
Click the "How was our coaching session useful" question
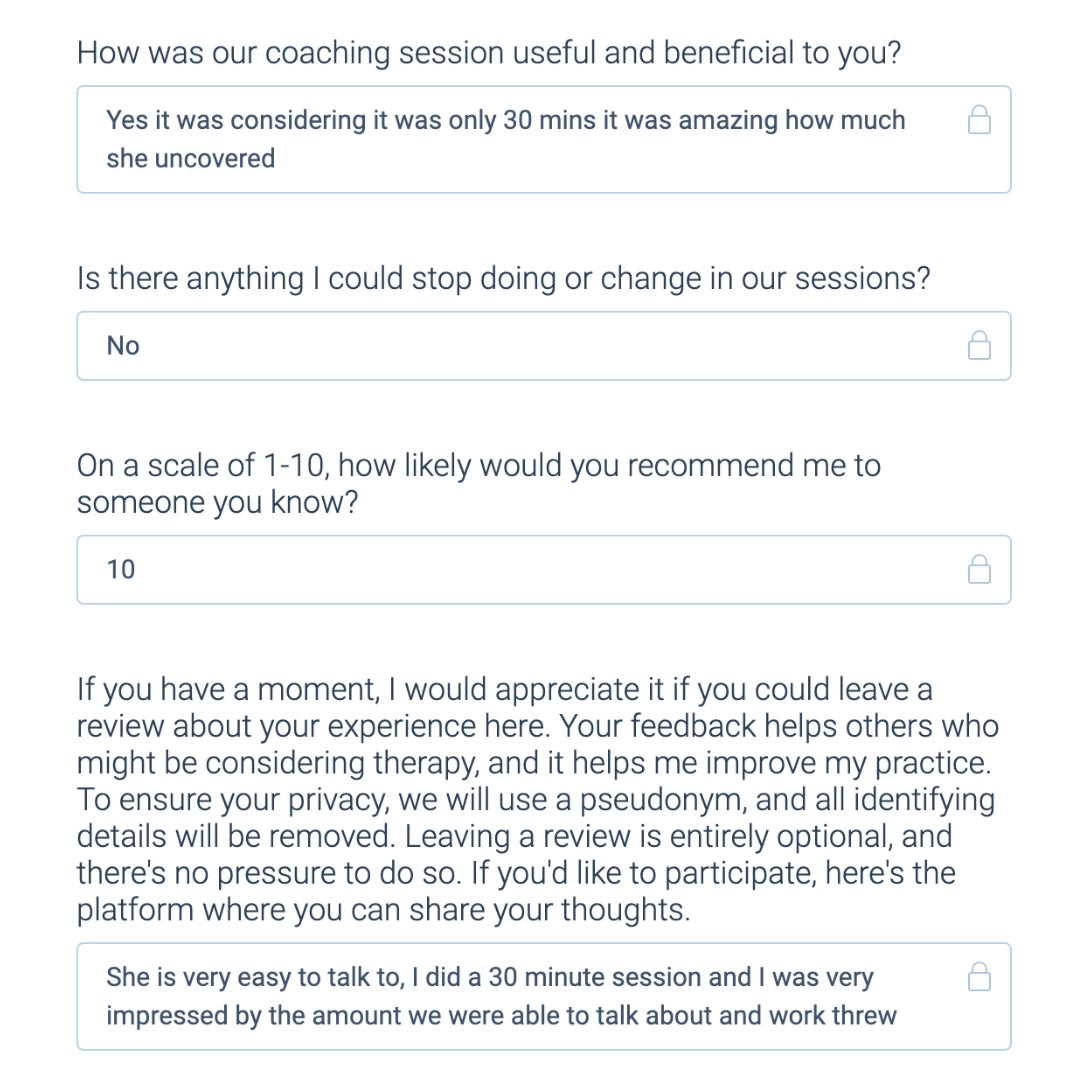pos(489,52)
